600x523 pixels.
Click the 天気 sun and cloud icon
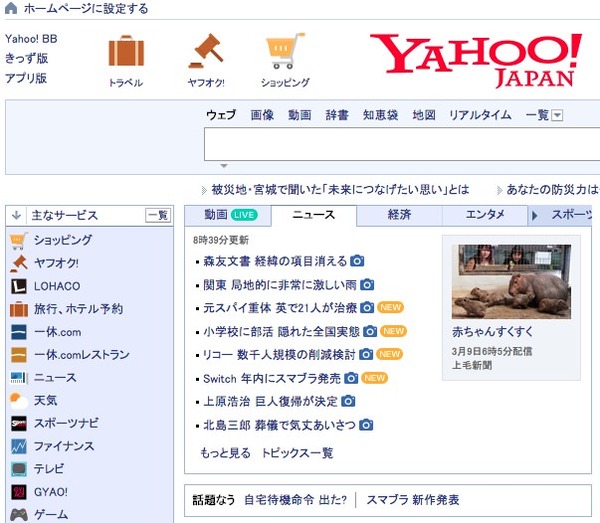pos(18,401)
